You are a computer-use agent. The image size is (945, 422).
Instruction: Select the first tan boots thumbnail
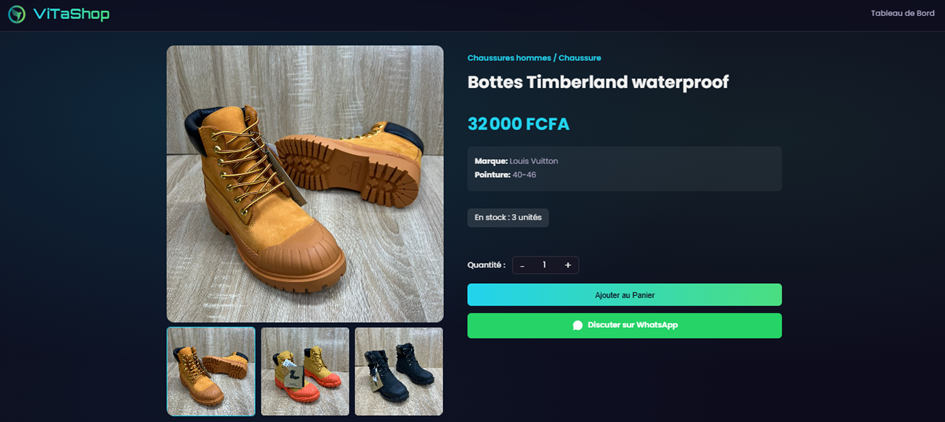pos(211,371)
